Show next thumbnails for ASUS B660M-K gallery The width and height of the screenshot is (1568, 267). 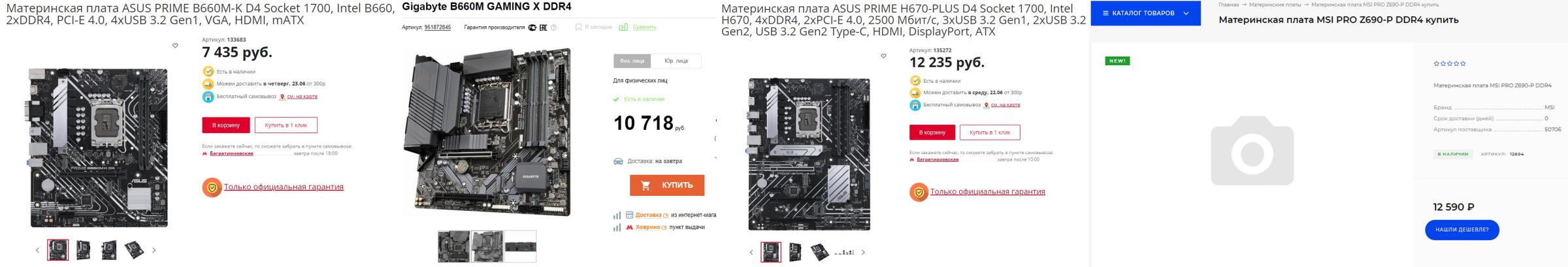point(154,250)
